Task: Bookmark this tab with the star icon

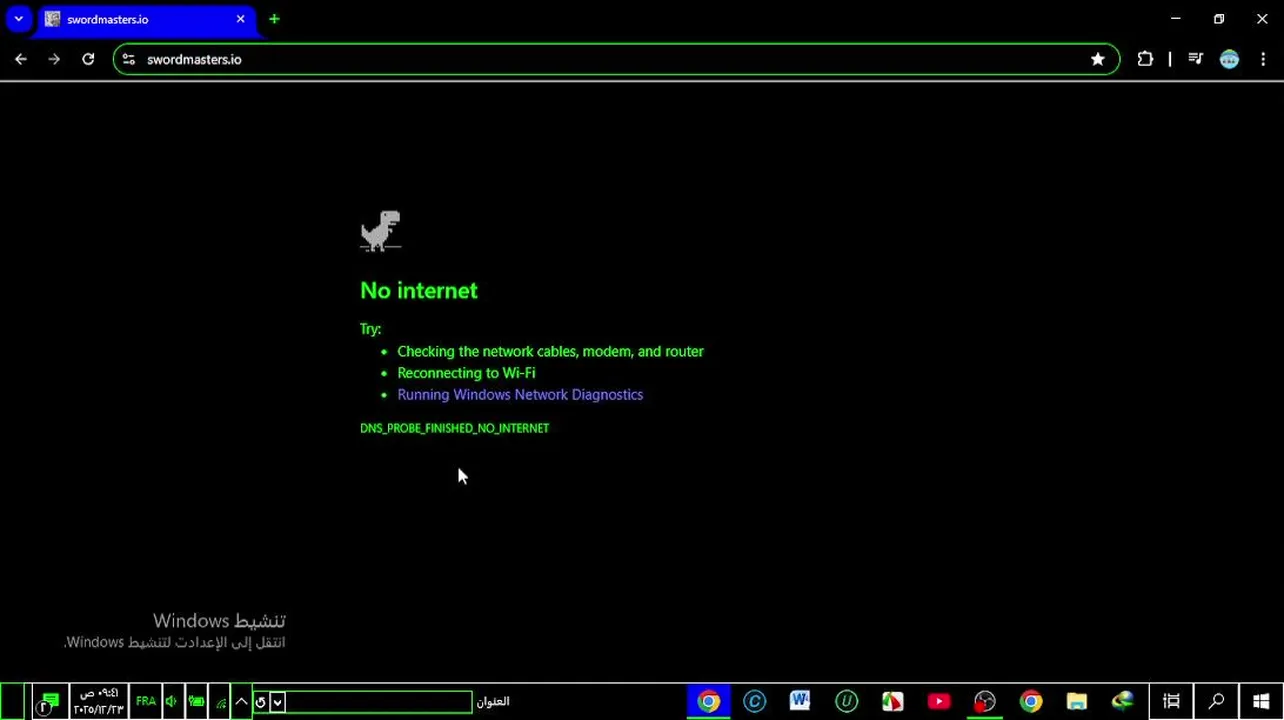Action: point(1098,60)
